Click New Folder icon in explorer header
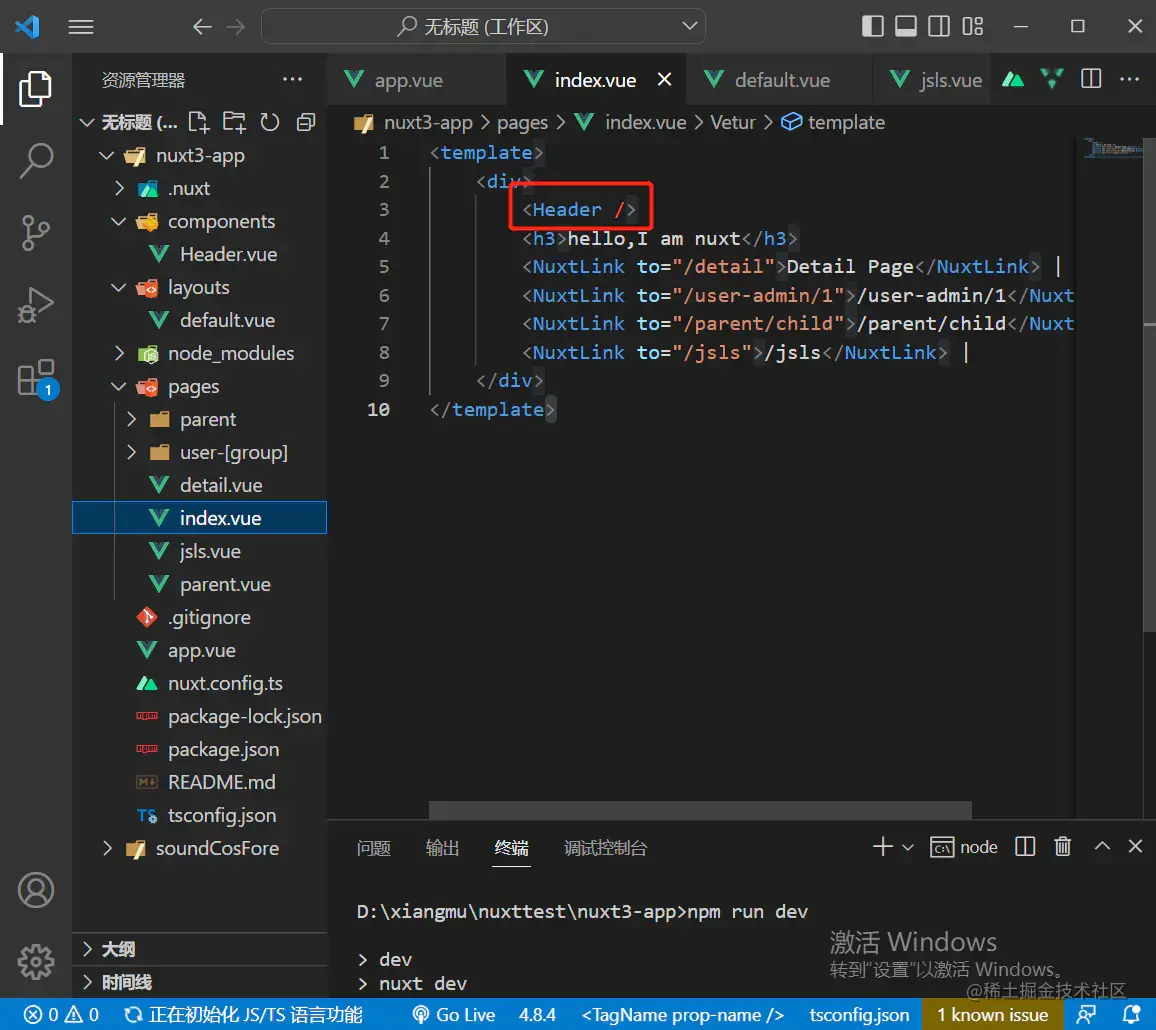Viewport: 1156px width, 1030px height. pos(234,122)
